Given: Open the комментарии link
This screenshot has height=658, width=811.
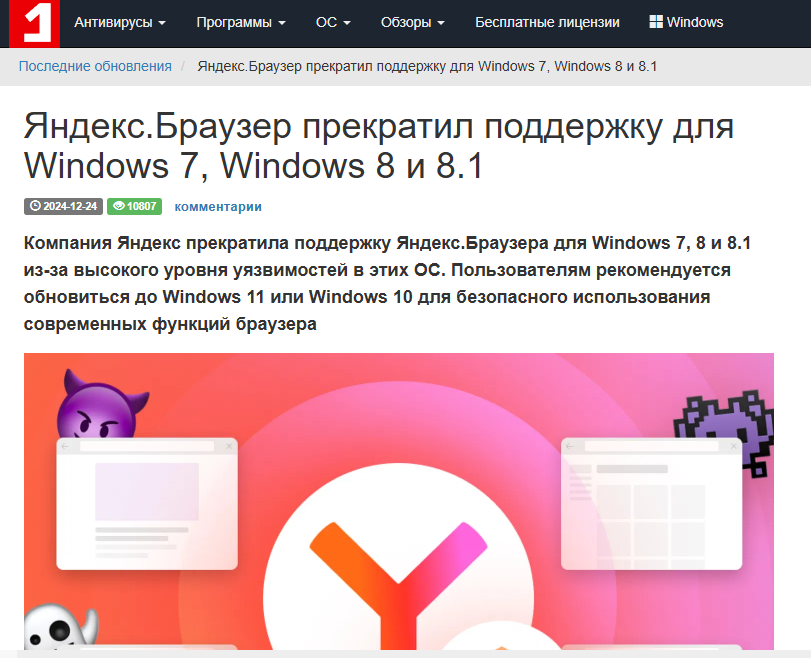Looking at the screenshot, I should pyautogui.click(x=218, y=207).
